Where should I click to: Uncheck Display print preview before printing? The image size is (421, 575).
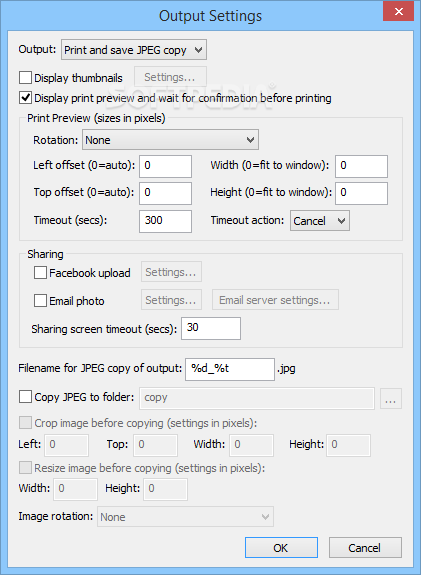(x=25, y=98)
